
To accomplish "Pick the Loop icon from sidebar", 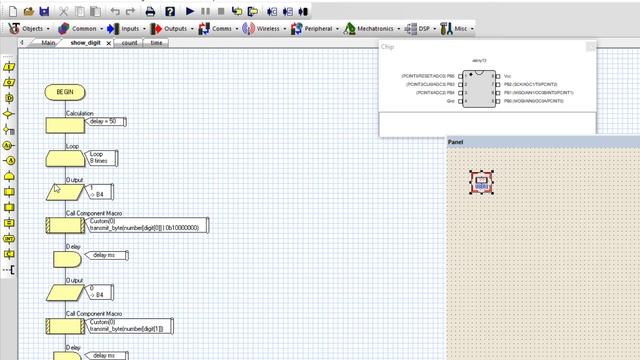I will [x=9, y=176].
